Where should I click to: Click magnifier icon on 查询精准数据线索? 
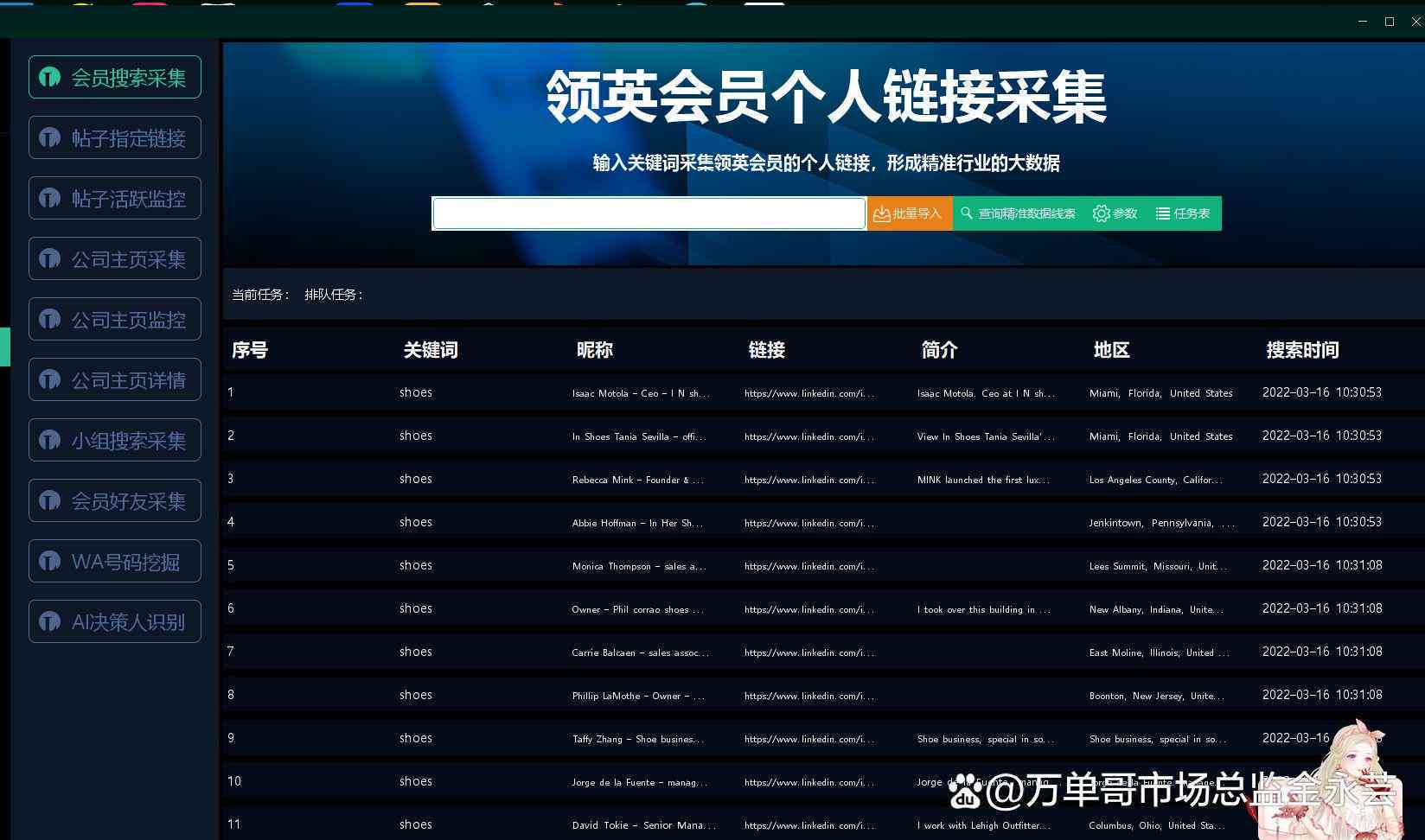coord(967,213)
